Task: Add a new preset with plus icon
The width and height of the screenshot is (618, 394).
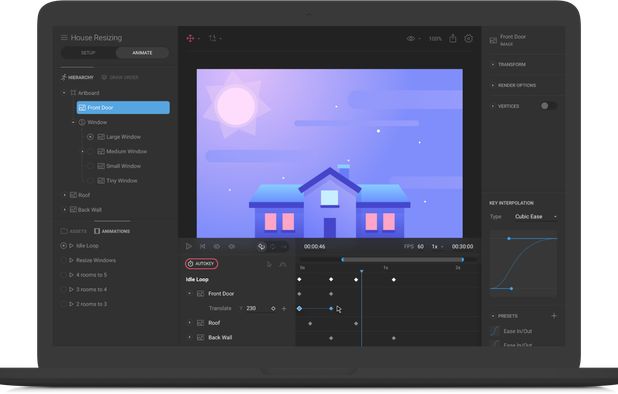Action: 554,316
